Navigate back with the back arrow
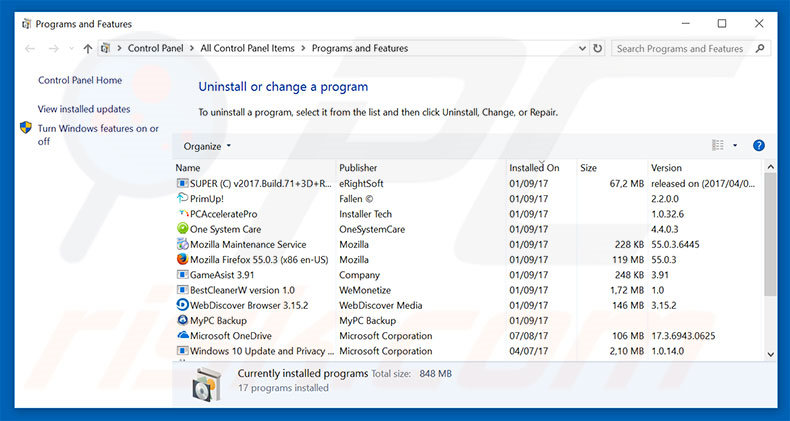 tap(30, 48)
